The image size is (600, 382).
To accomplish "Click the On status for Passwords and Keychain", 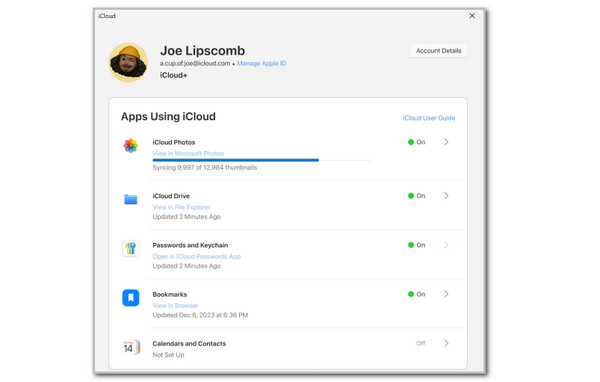I will click(416, 245).
